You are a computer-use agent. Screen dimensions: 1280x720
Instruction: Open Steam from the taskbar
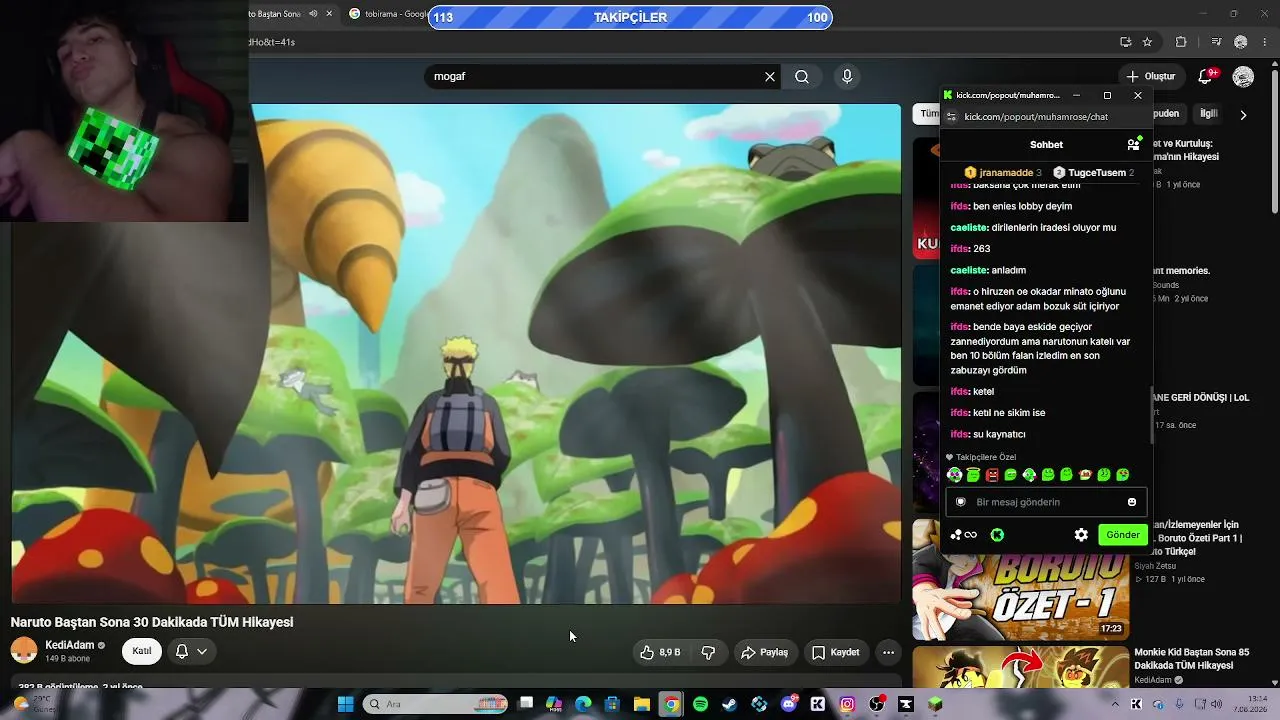[729, 704]
